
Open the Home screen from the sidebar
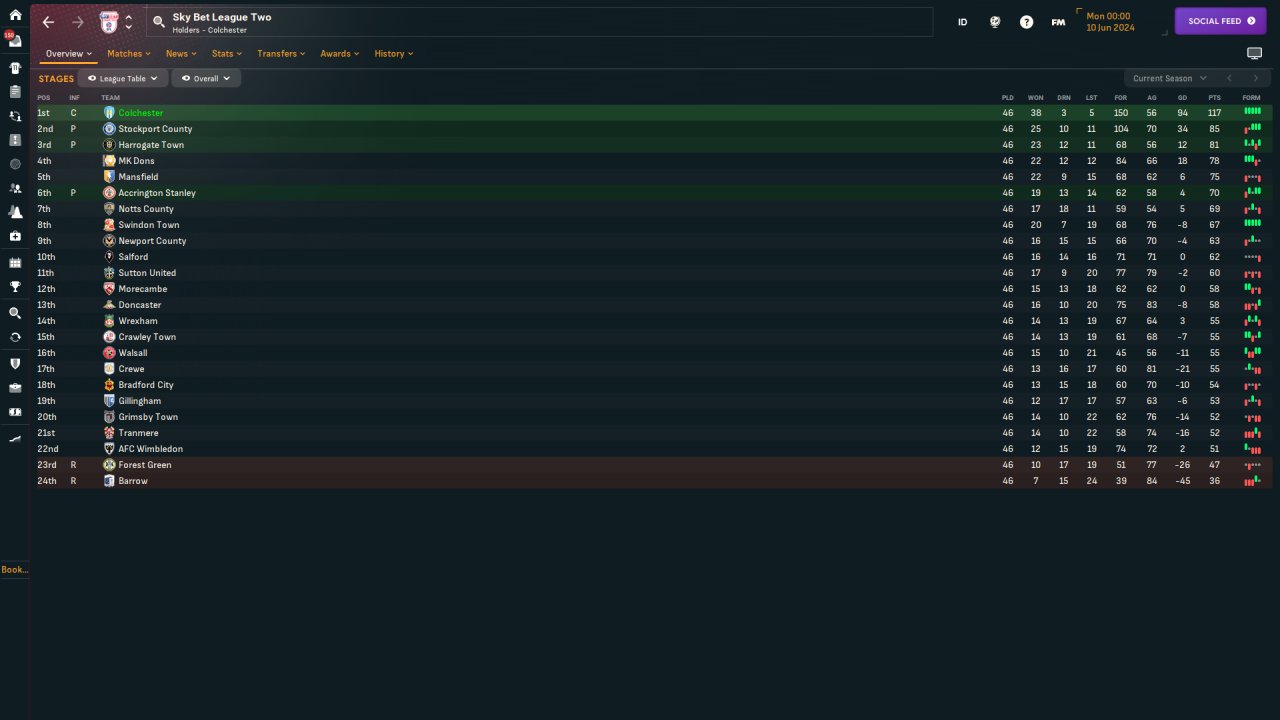click(15, 15)
